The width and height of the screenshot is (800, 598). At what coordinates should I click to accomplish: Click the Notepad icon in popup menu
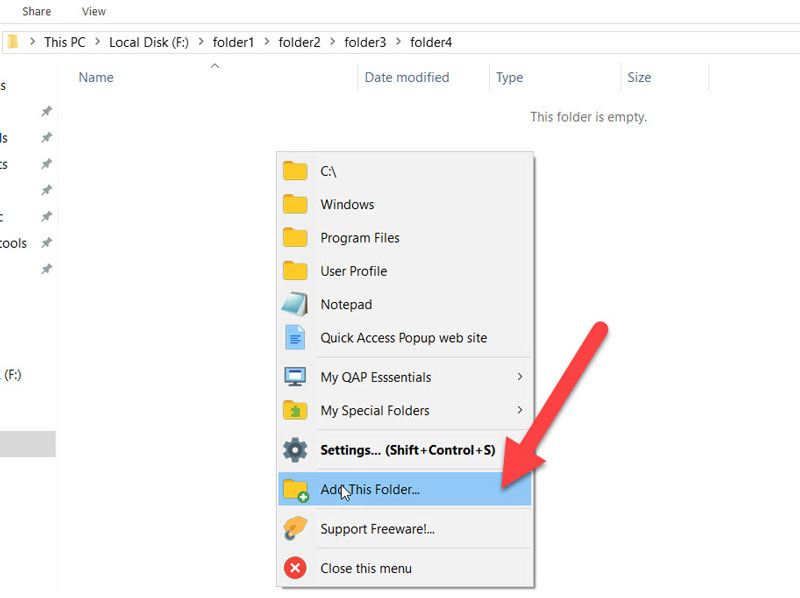pos(295,304)
